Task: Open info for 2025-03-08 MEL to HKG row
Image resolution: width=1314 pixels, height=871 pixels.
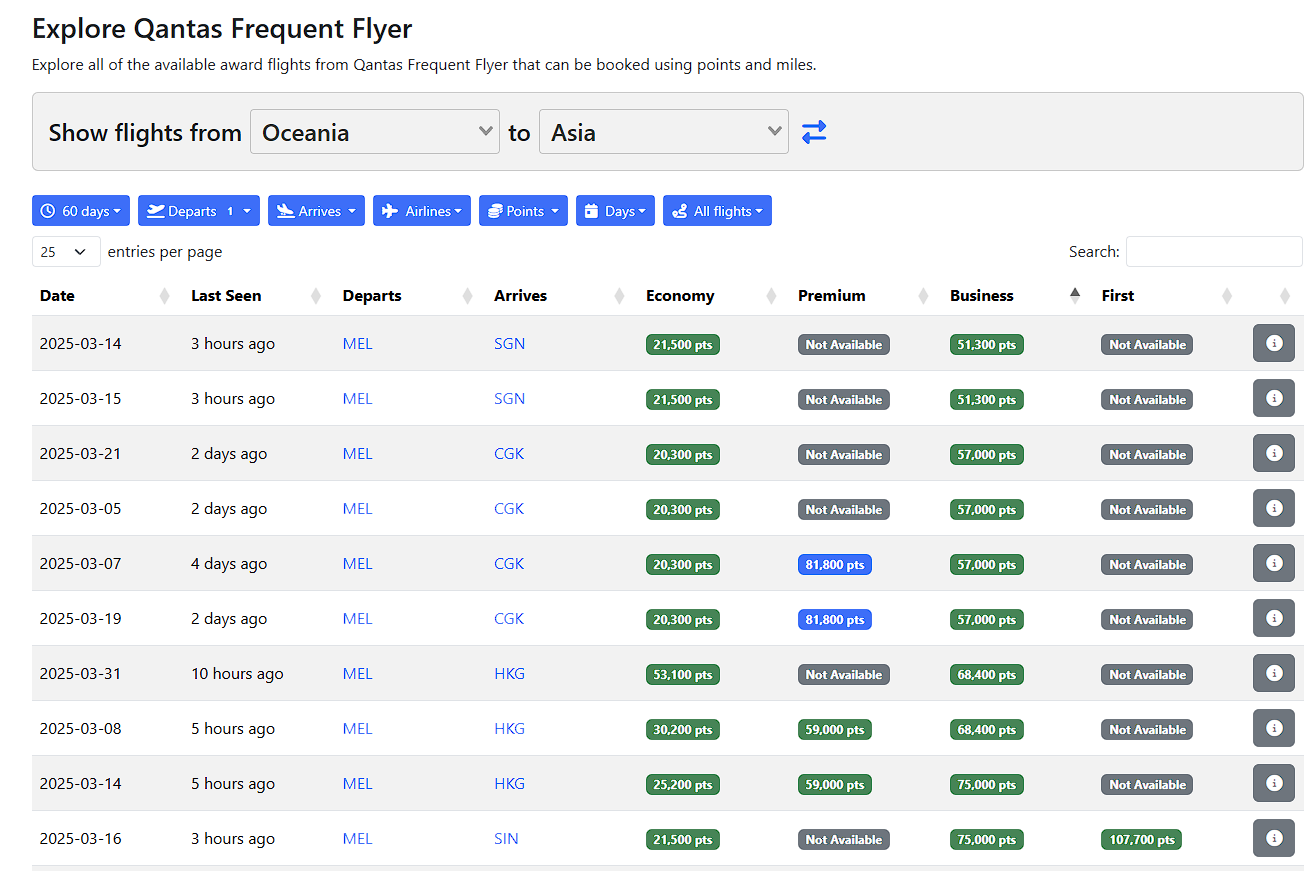Action: pyautogui.click(x=1273, y=728)
